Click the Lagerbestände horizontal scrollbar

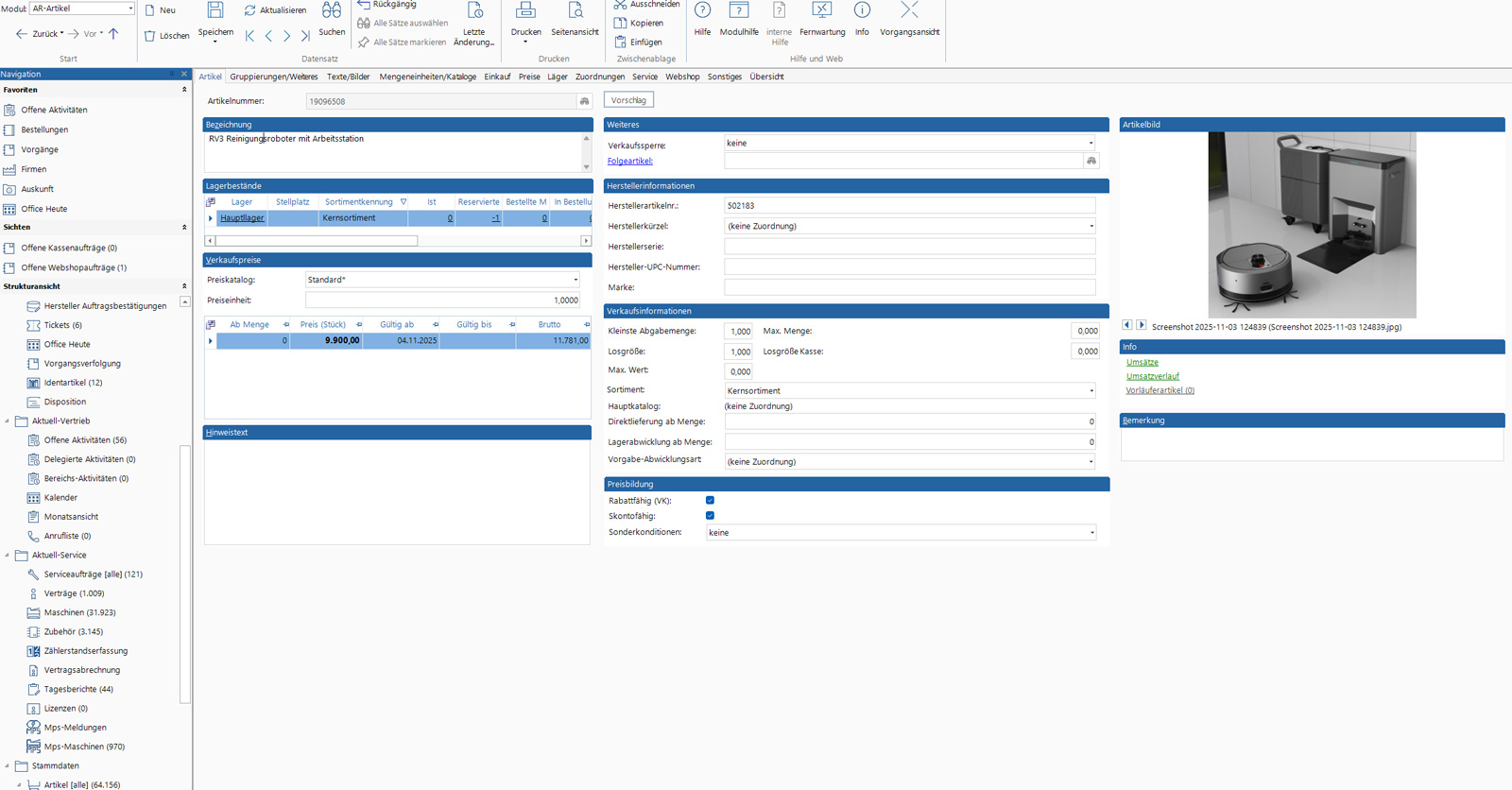398,241
